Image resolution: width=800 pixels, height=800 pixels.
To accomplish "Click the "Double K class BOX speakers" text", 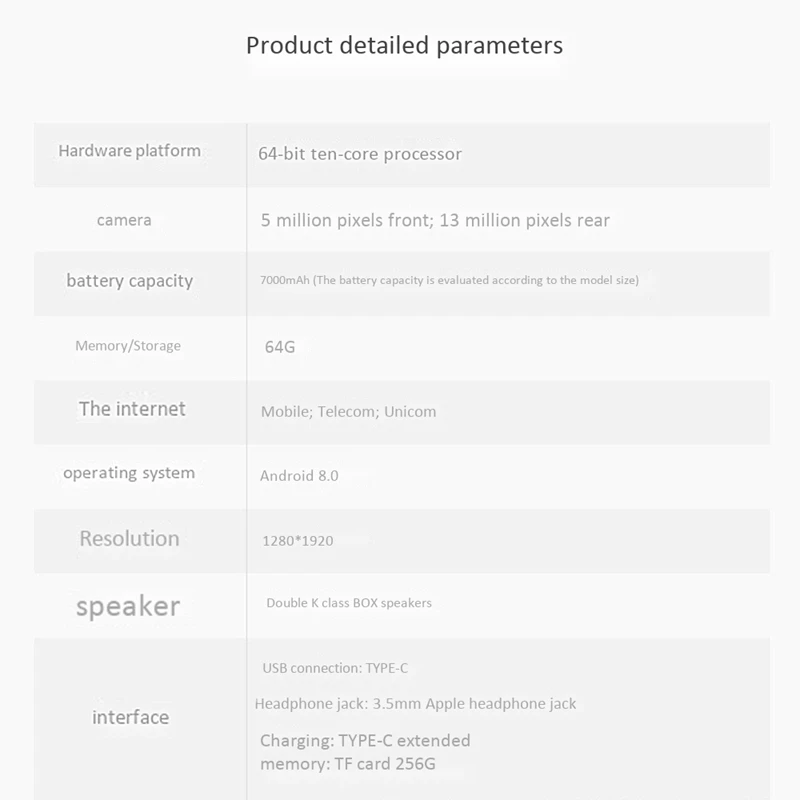I will tap(349, 603).
